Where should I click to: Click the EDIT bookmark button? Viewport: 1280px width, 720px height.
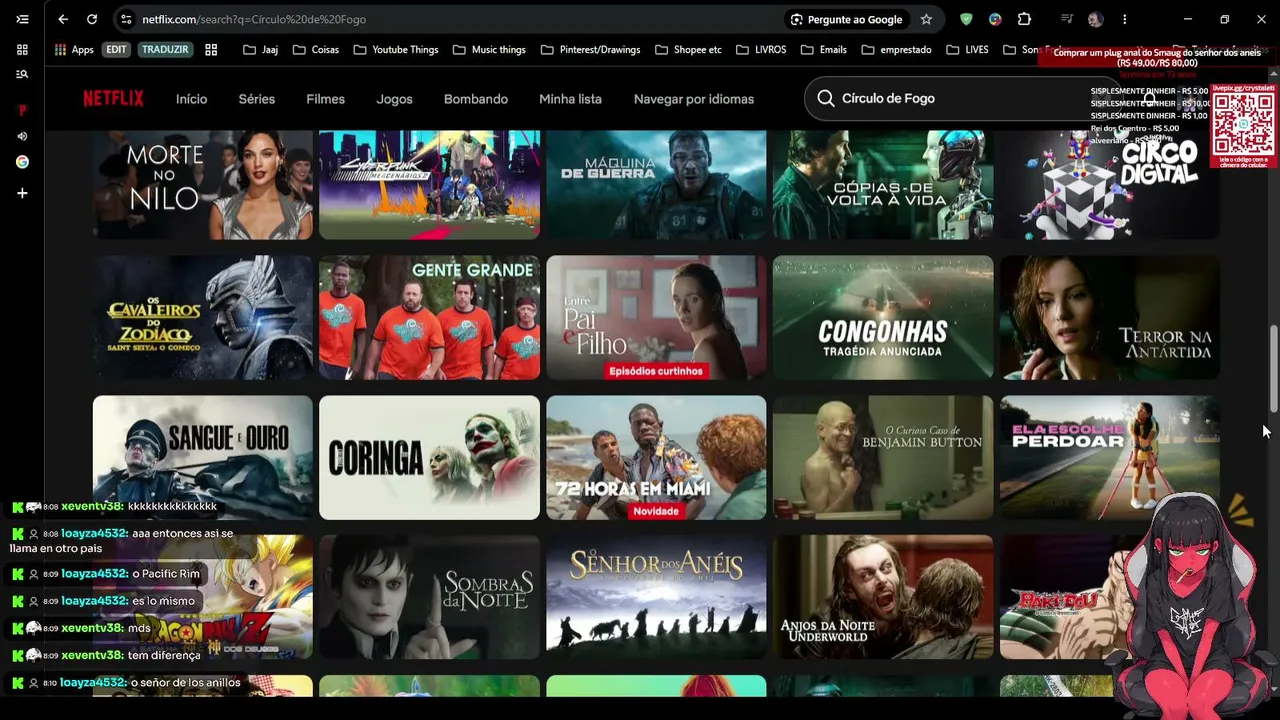tap(117, 50)
